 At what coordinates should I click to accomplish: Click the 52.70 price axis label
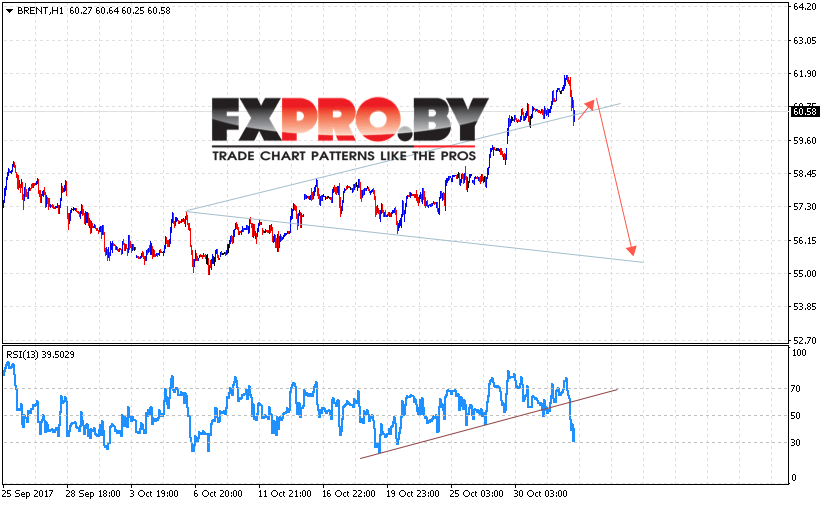point(805,340)
